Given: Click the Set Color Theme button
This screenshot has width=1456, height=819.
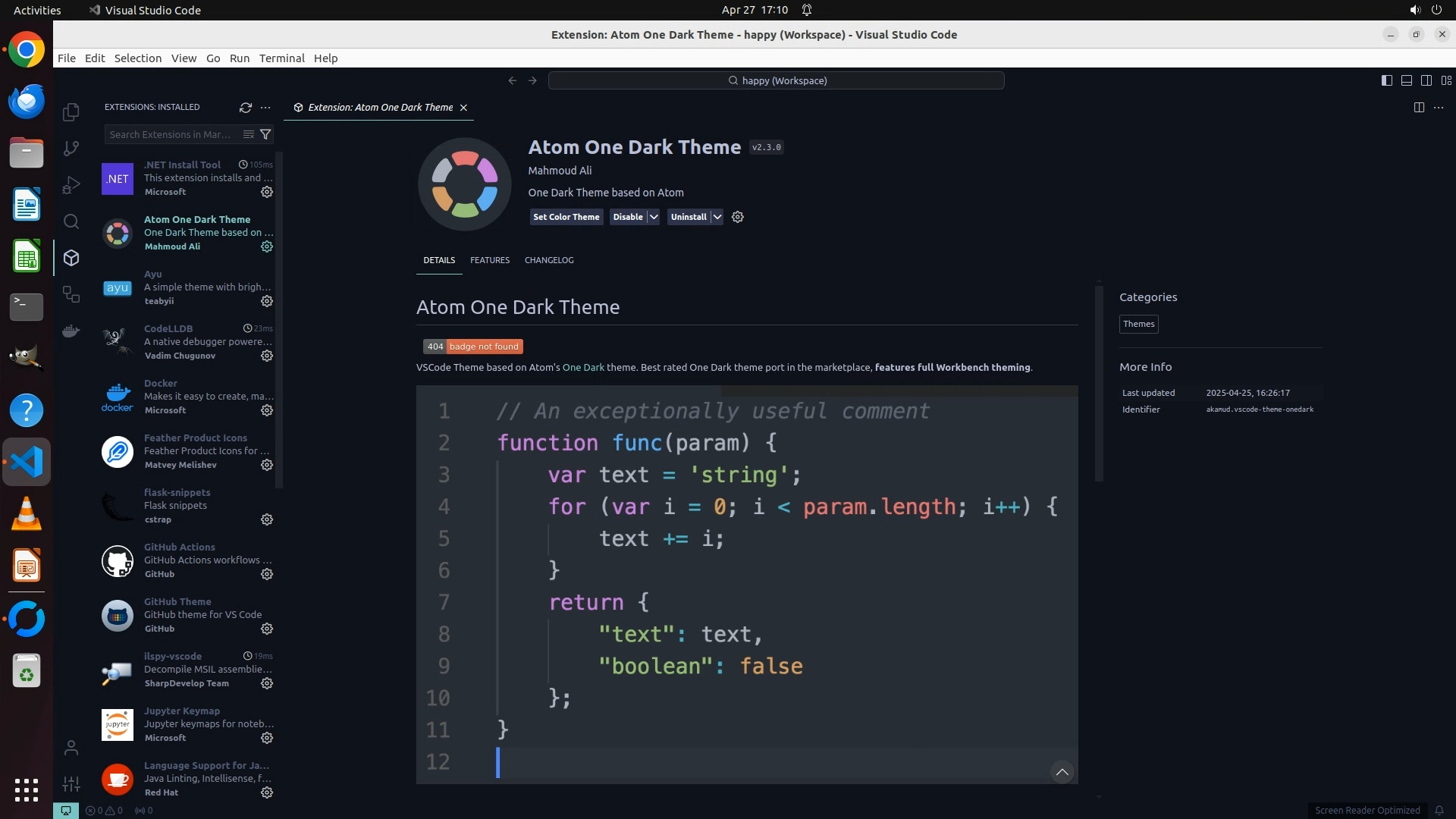Looking at the screenshot, I should [566, 217].
